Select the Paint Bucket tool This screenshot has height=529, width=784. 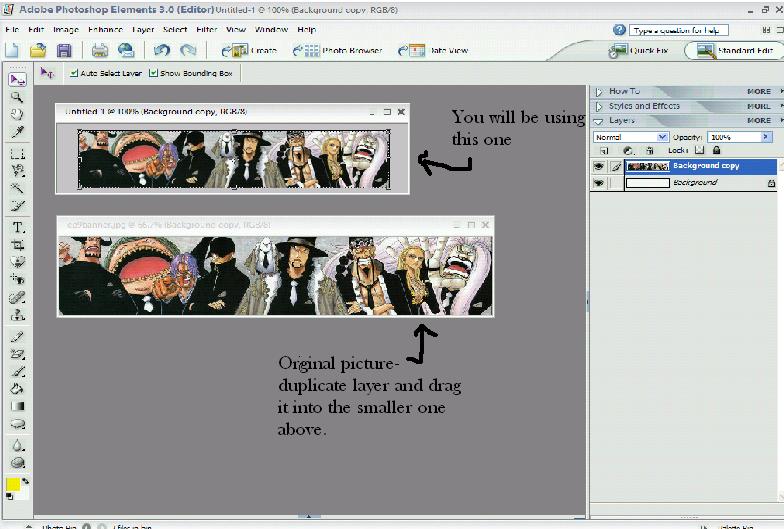[x=18, y=389]
